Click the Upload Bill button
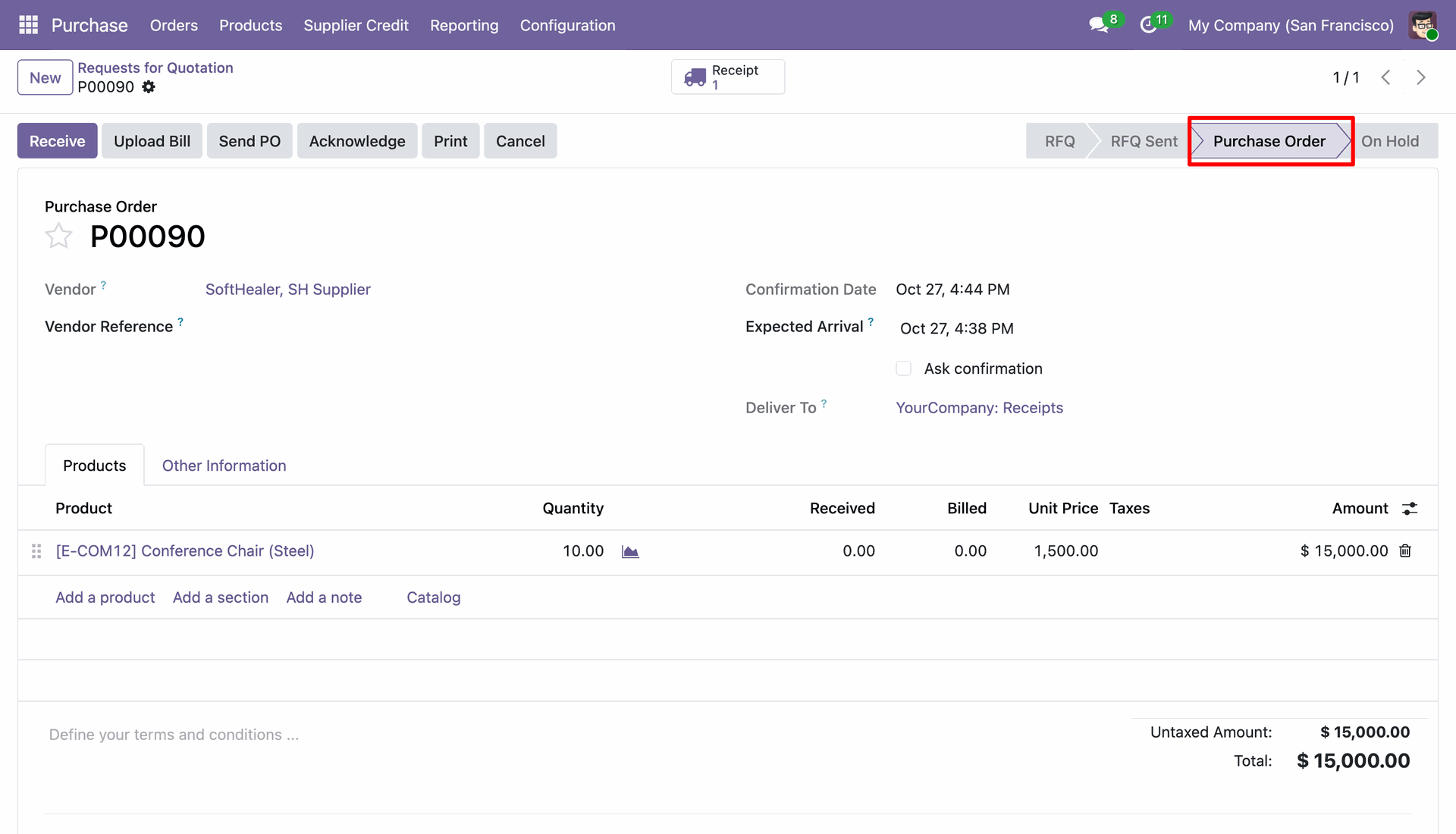This screenshot has height=834, width=1456. coord(152,141)
